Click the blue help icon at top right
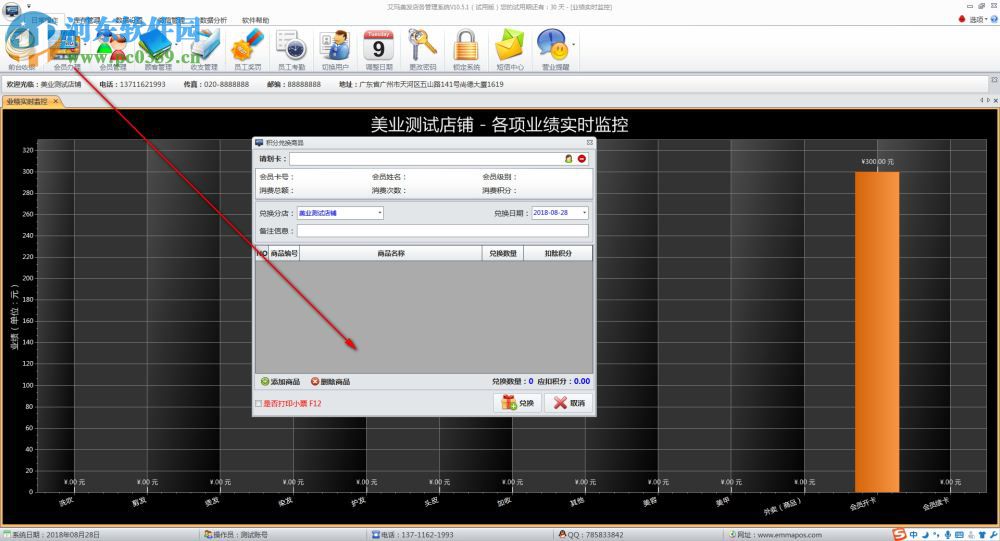This screenshot has width=1000, height=541. pyautogui.click(x=994, y=20)
